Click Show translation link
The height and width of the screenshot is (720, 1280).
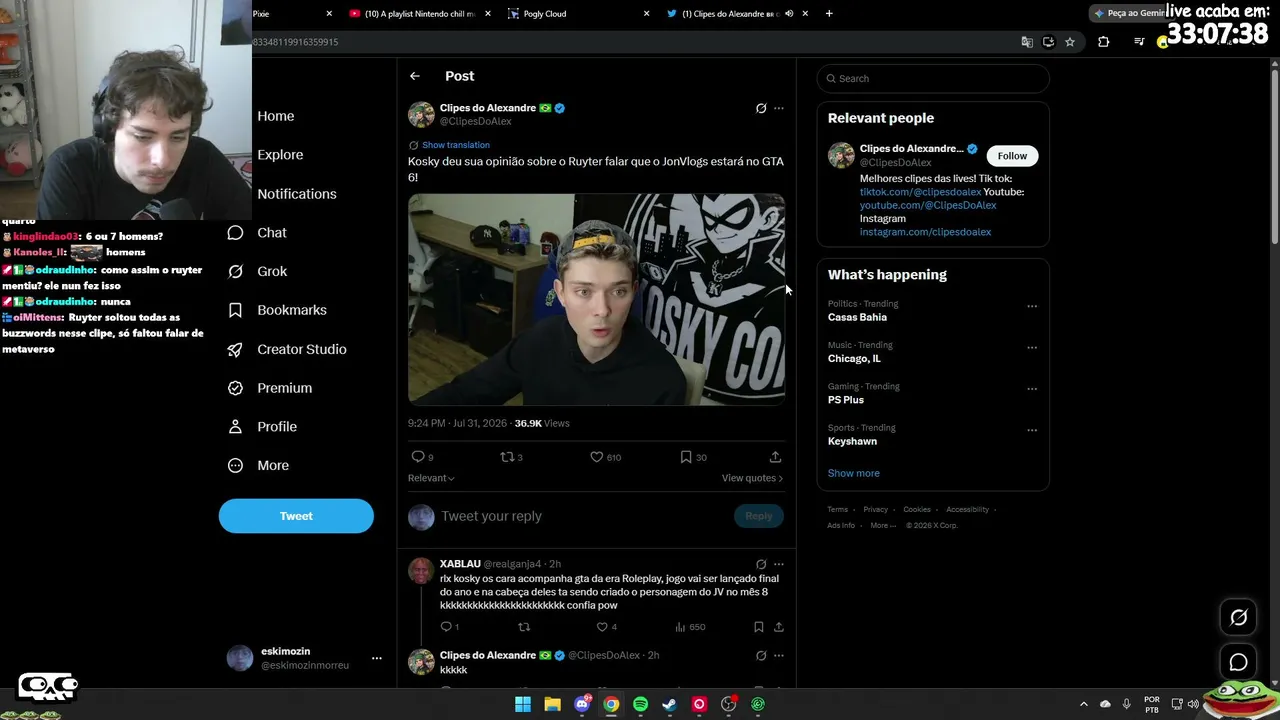pos(456,145)
